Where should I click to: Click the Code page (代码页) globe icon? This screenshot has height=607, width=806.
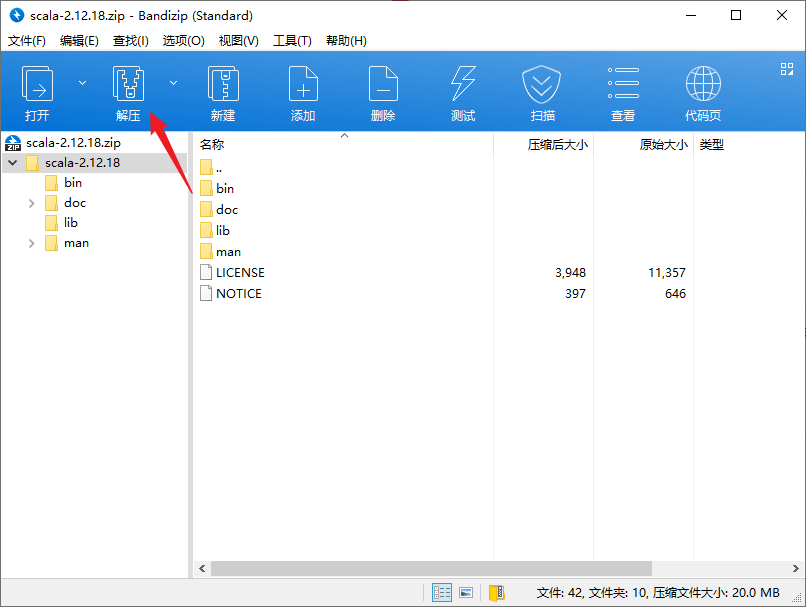(x=703, y=93)
